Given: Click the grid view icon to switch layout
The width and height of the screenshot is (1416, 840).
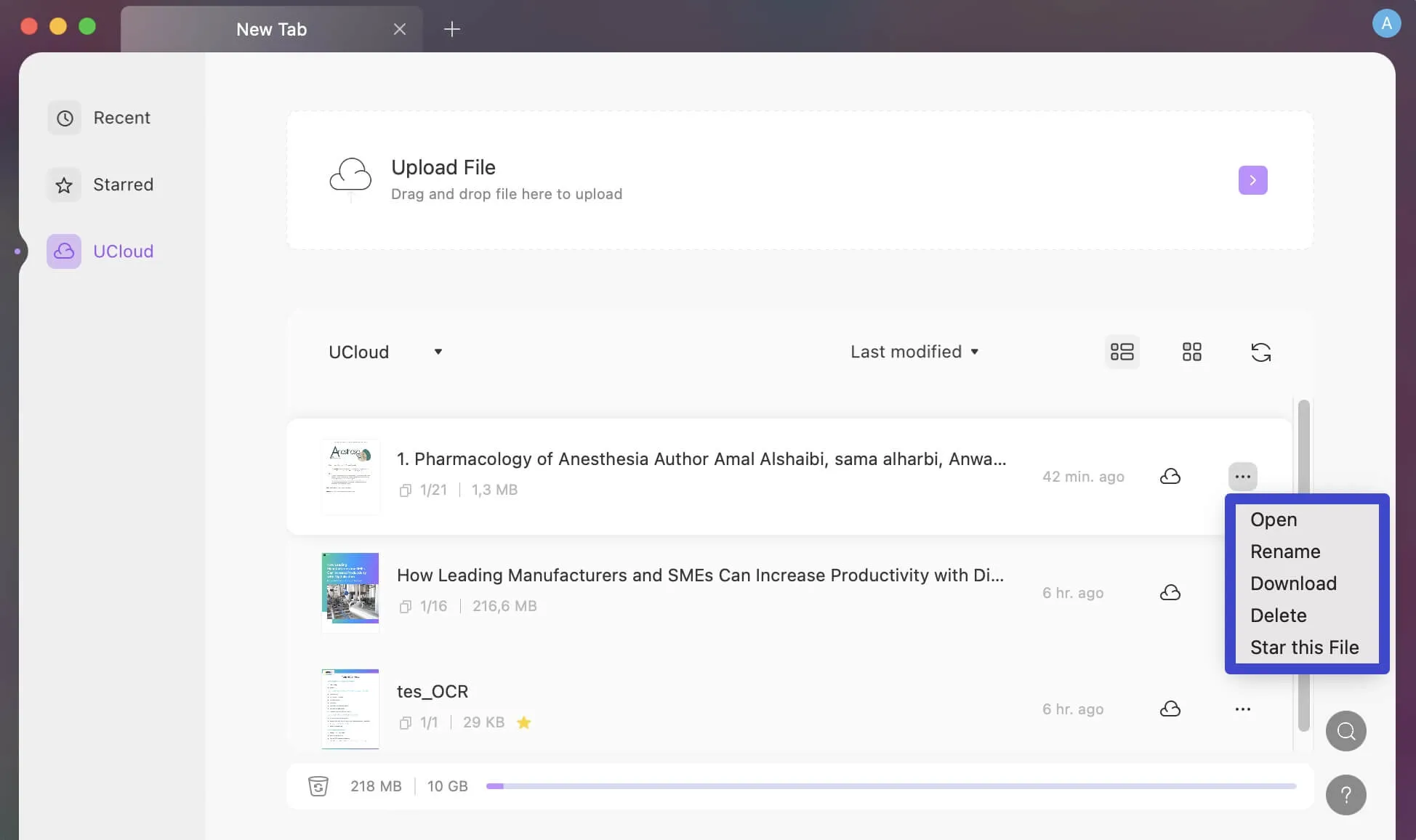Looking at the screenshot, I should coord(1191,352).
